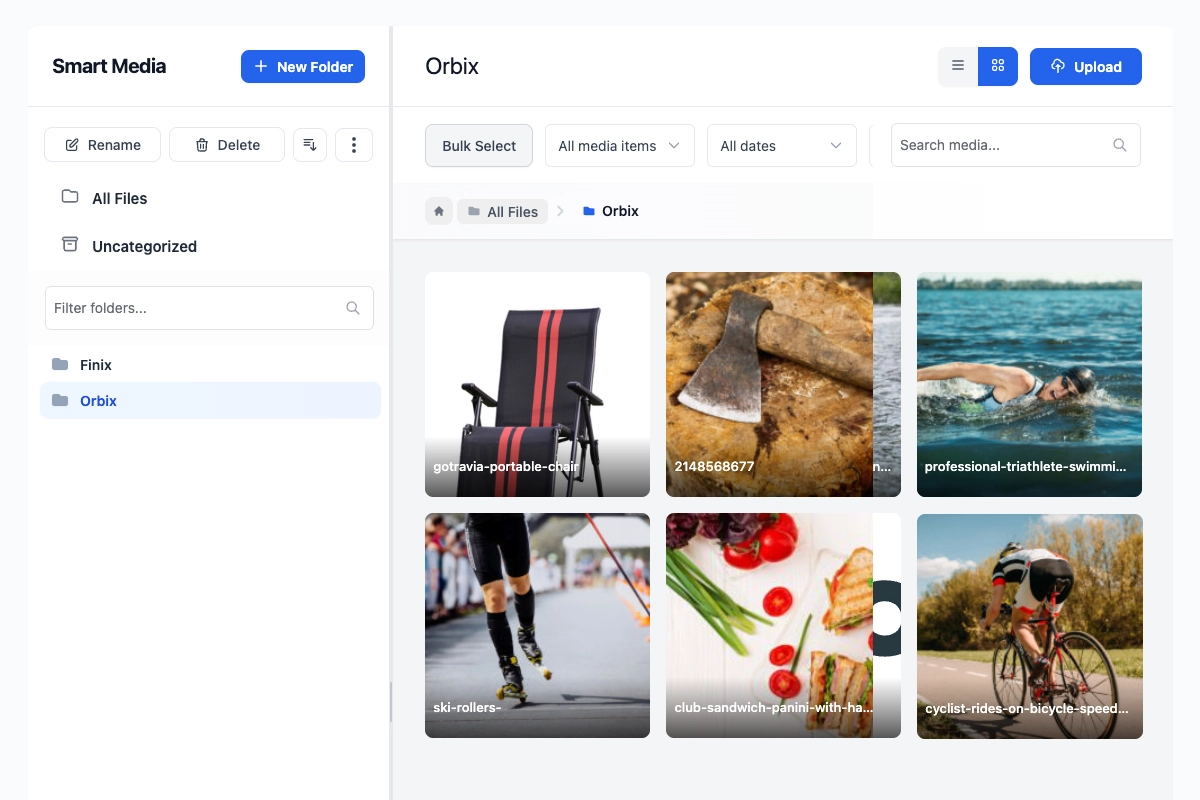Open the Orbix folder in the sidebar
The image size is (1200, 800).
pyautogui.click(x=98, y=400)
